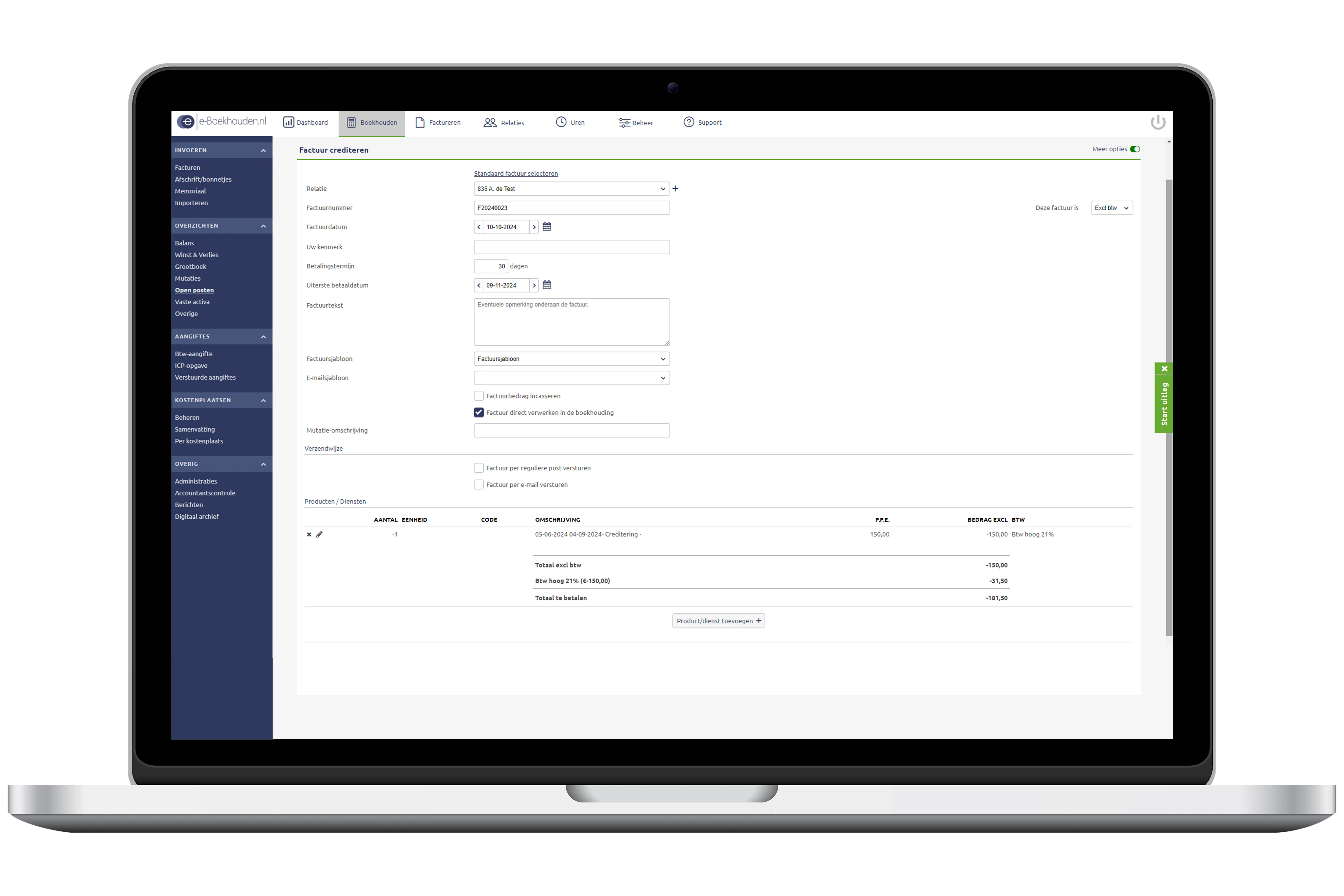Enable Factuur per reguliere post versturen
Image resolution: width=1344 pixels, height=896 pixels.
point(479,468)
